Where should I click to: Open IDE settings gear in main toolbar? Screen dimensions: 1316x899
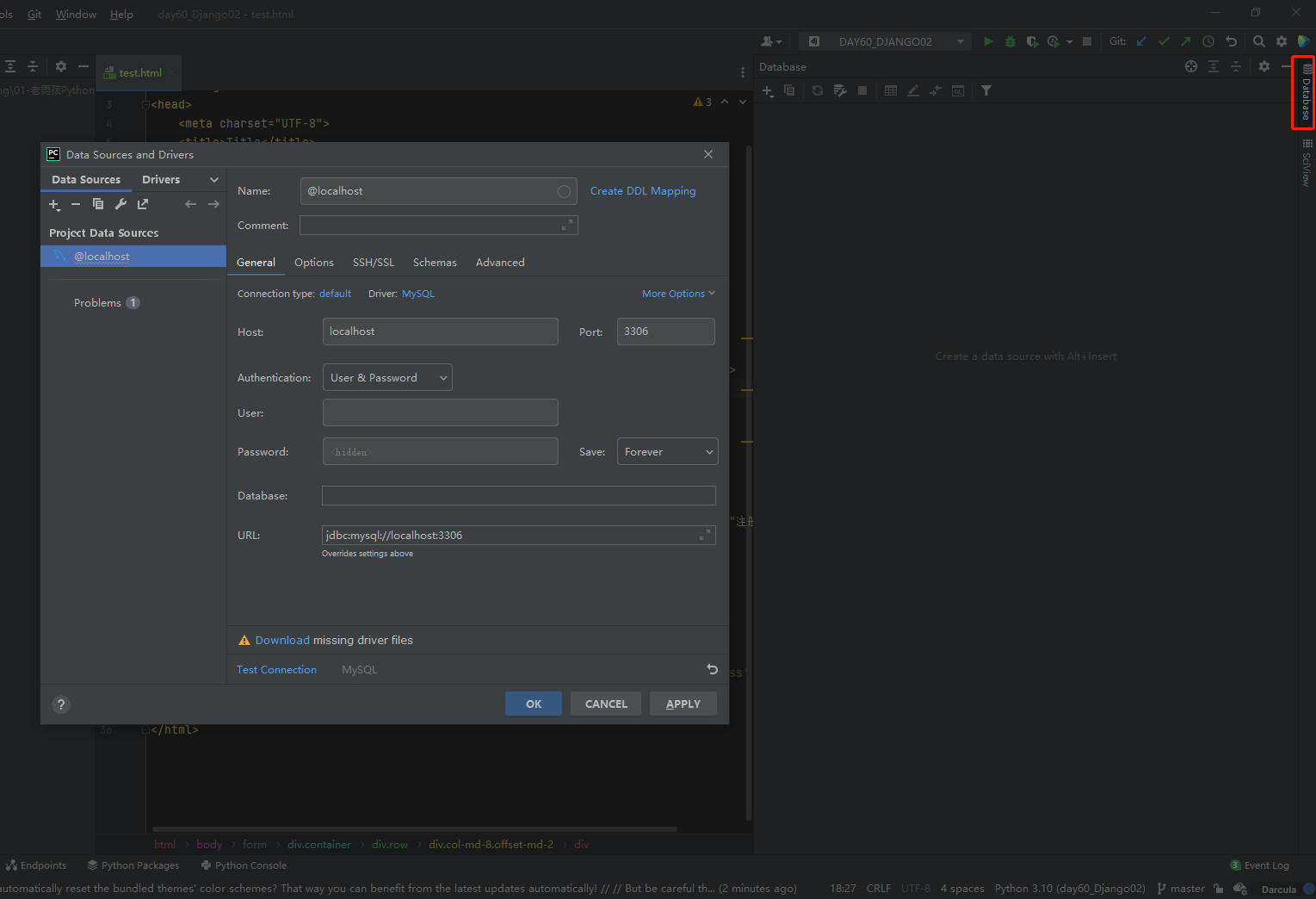[1282, 41]
